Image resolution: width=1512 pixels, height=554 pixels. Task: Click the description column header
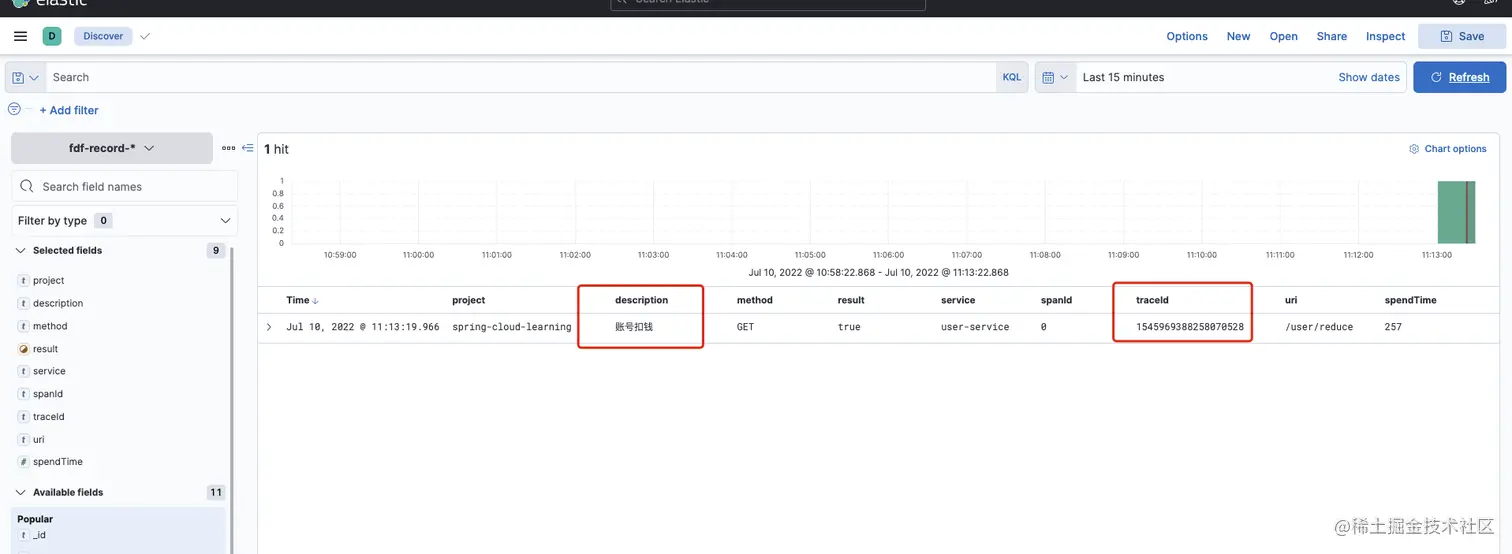pos(641,300)
